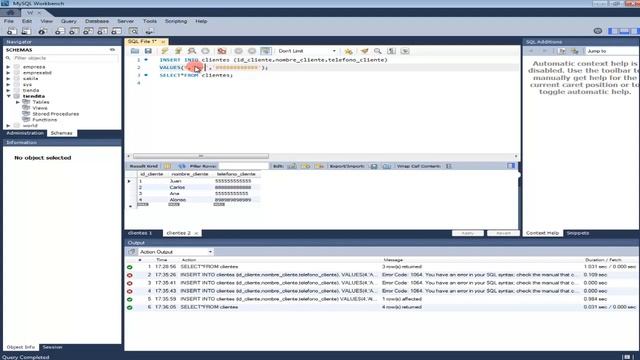This screenshot has width=640, height=360.
Task: Click the reconnect to DBMS icon in main toolbar
Action: (149, 31)
